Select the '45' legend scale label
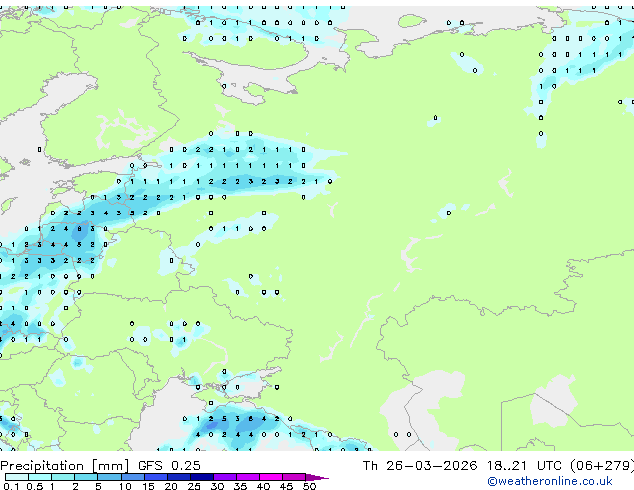Screen dimensions: 634x490 [286, 486]
